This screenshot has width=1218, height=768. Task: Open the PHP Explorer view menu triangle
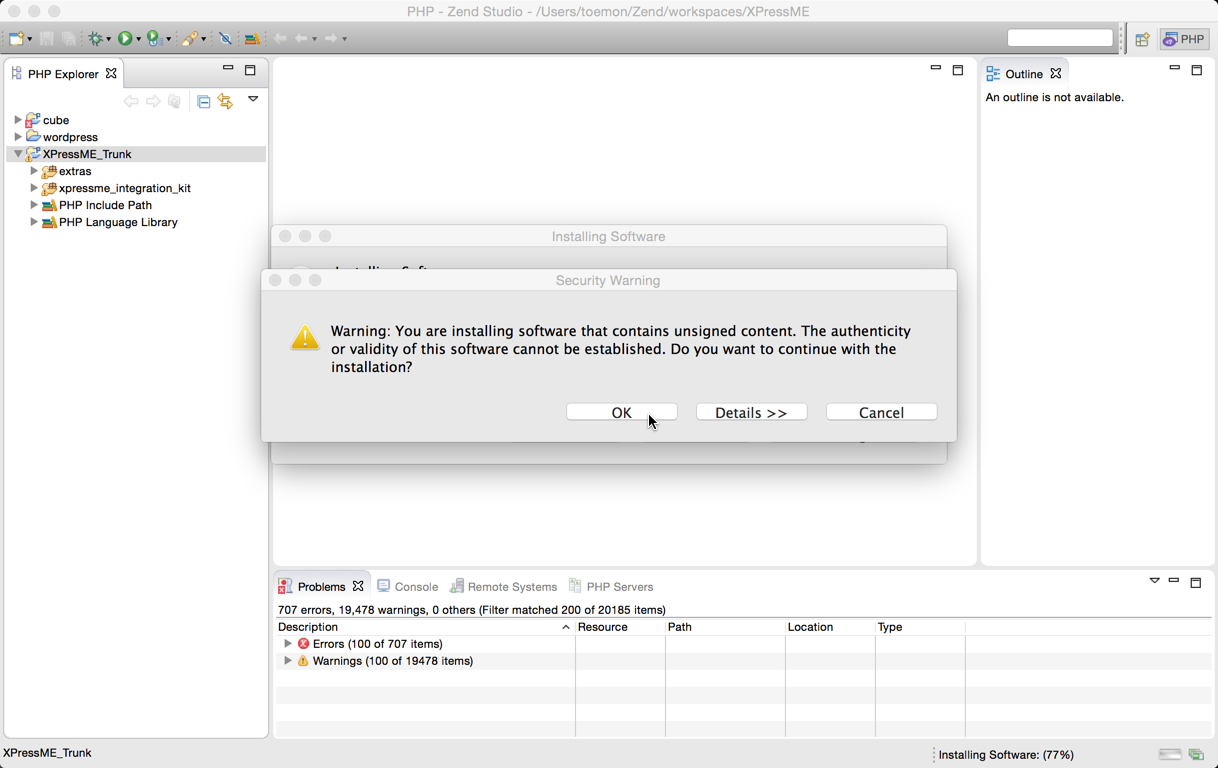253,99
